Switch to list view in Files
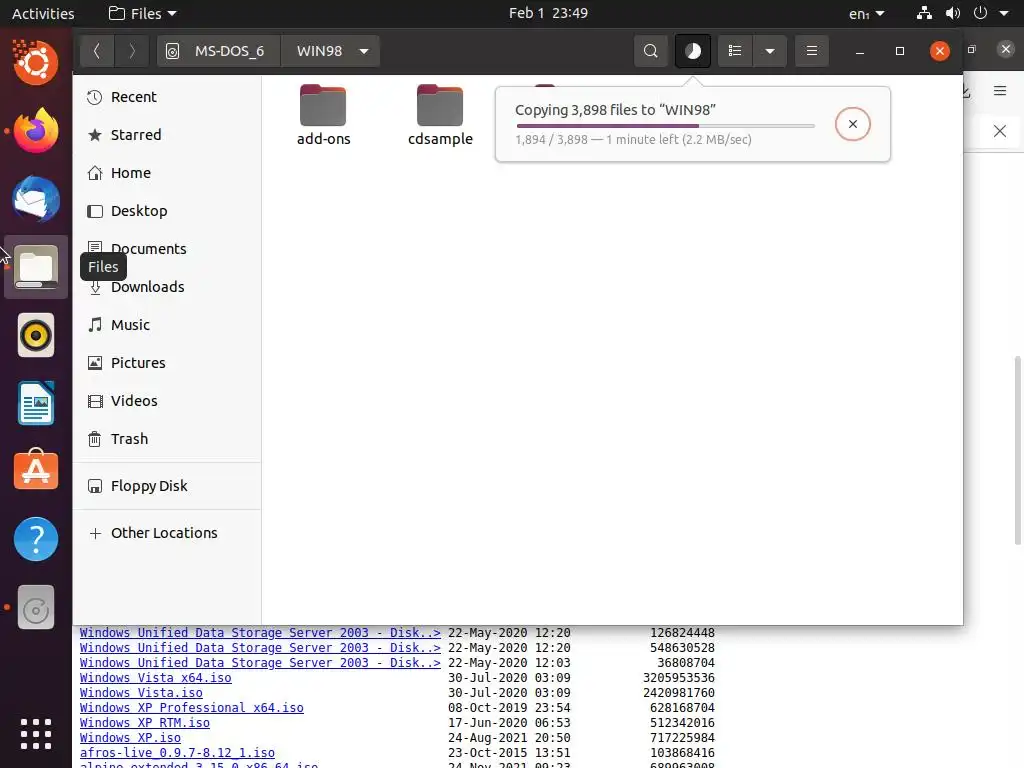The height and width of the screenshot is (768, 1024). pos(735,51)
